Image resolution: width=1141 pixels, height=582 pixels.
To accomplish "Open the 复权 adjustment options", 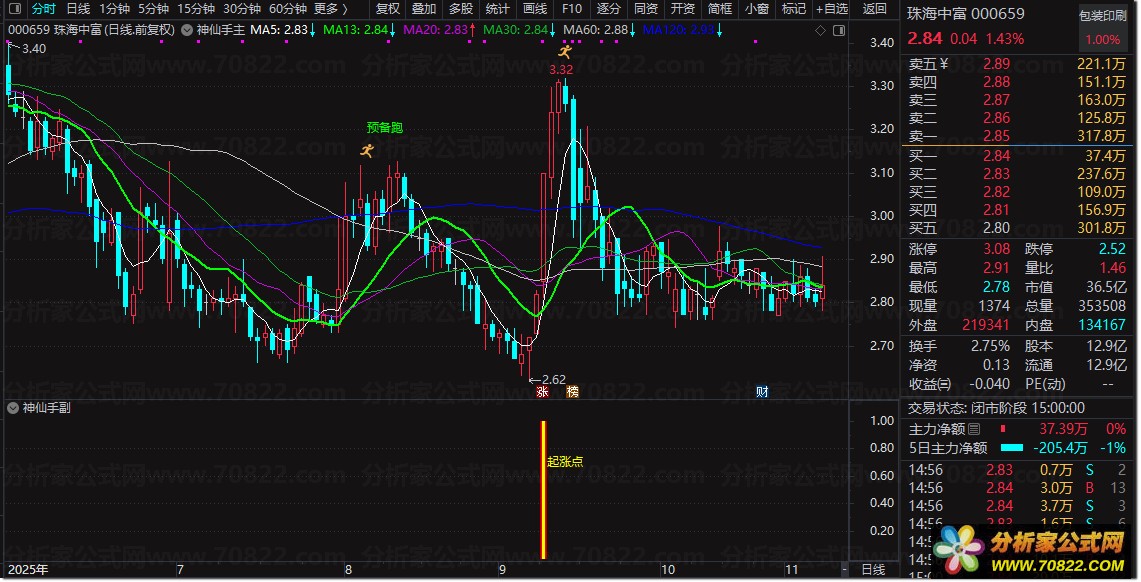I will click(388, 9).
